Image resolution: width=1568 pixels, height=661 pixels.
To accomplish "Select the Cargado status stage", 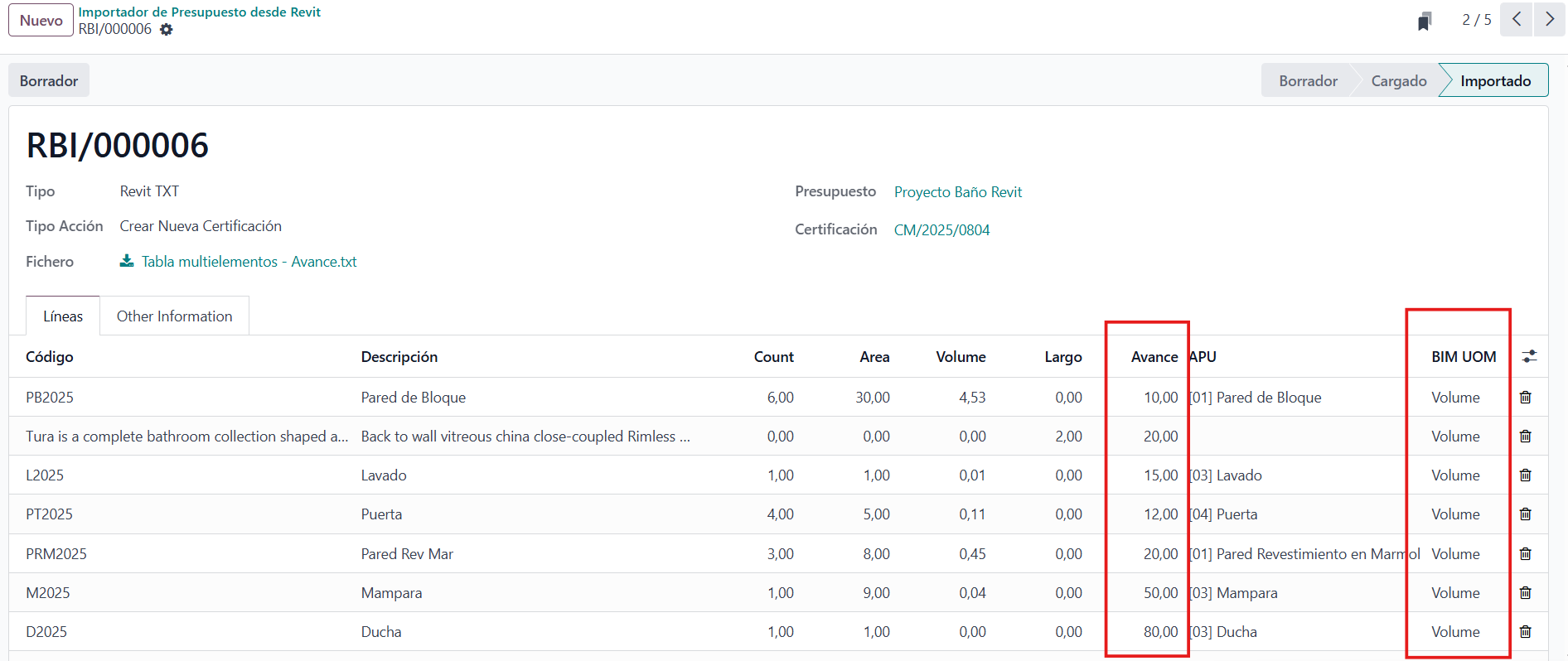I will (x=1398, y=81).
